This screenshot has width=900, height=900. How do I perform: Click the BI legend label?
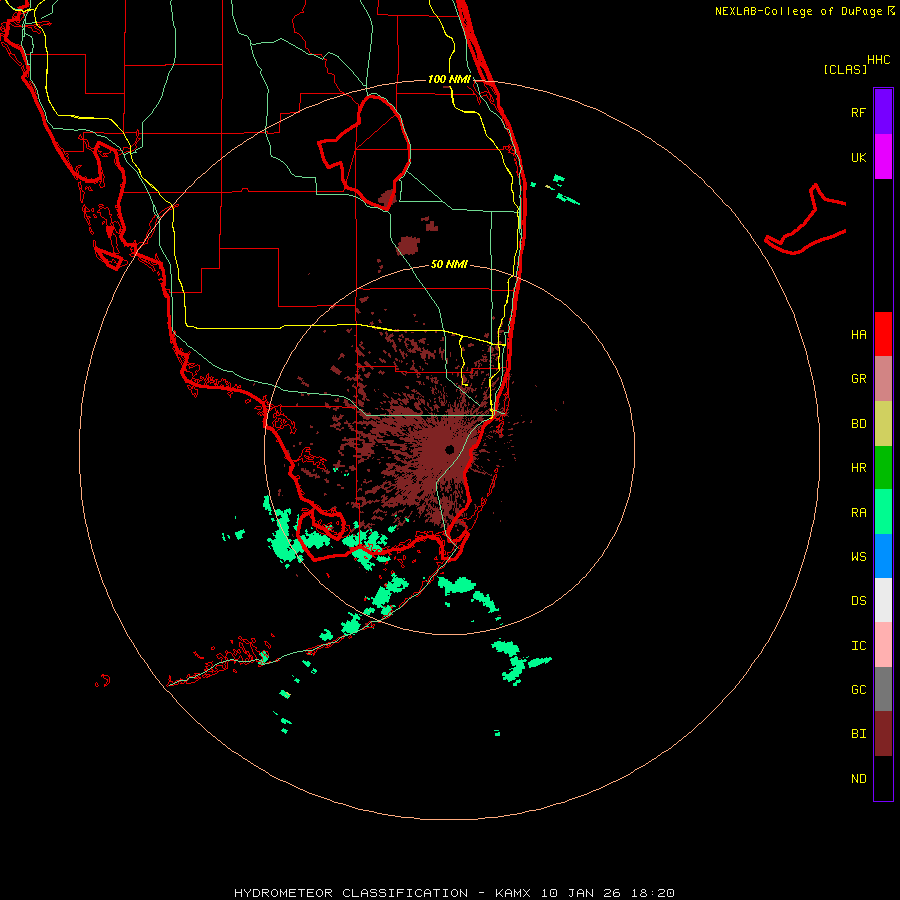point(858,734)
